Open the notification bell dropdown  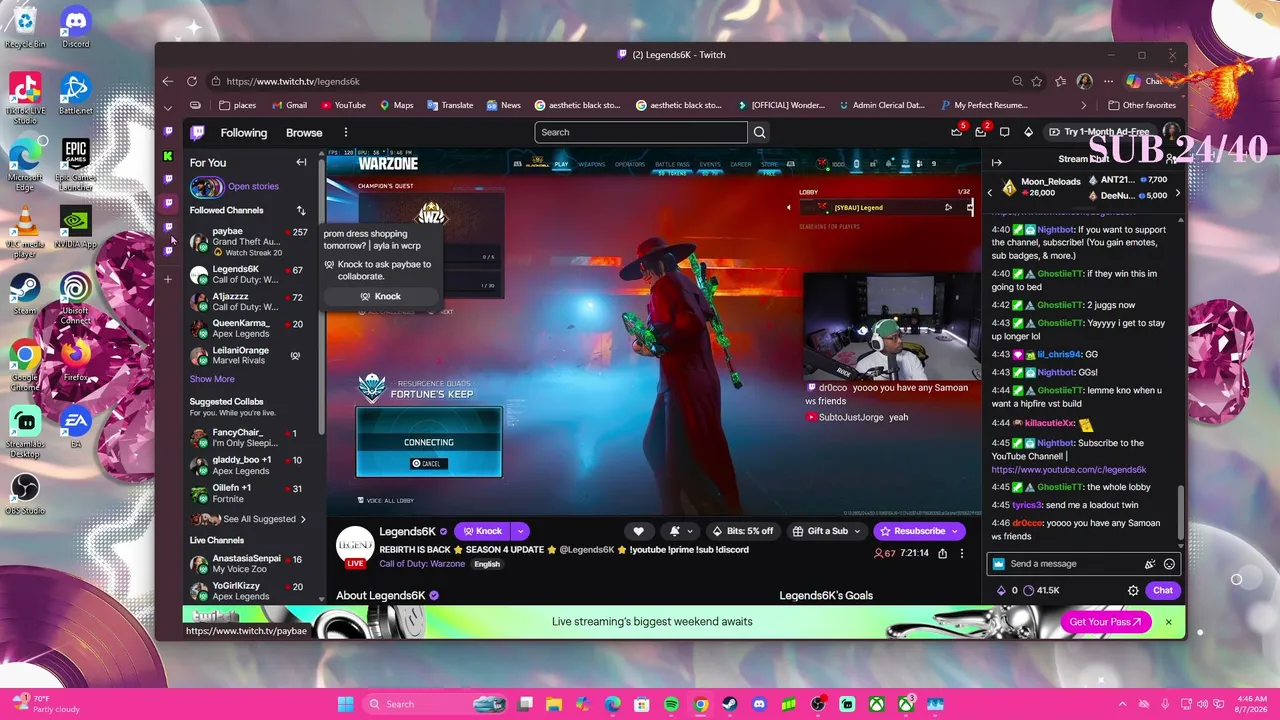[x=680, y=531]
